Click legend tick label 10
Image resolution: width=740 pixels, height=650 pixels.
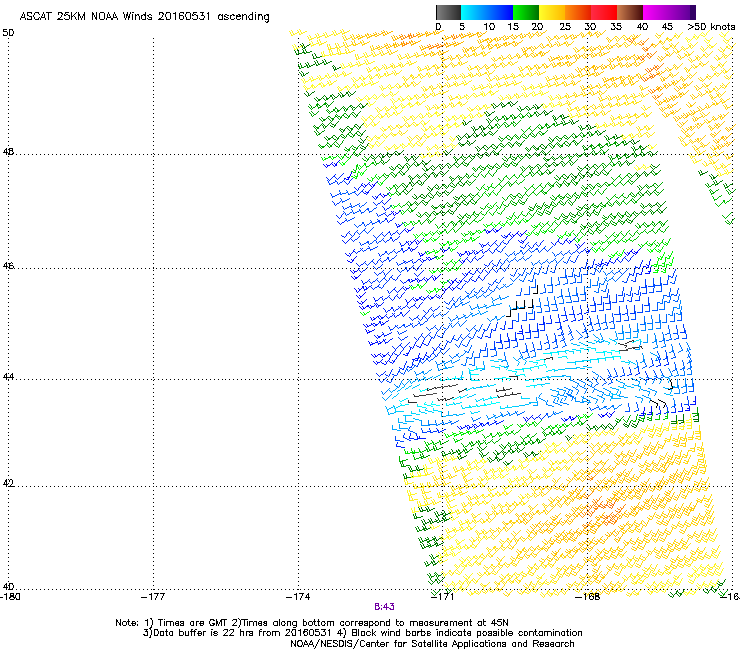(489, 26)
